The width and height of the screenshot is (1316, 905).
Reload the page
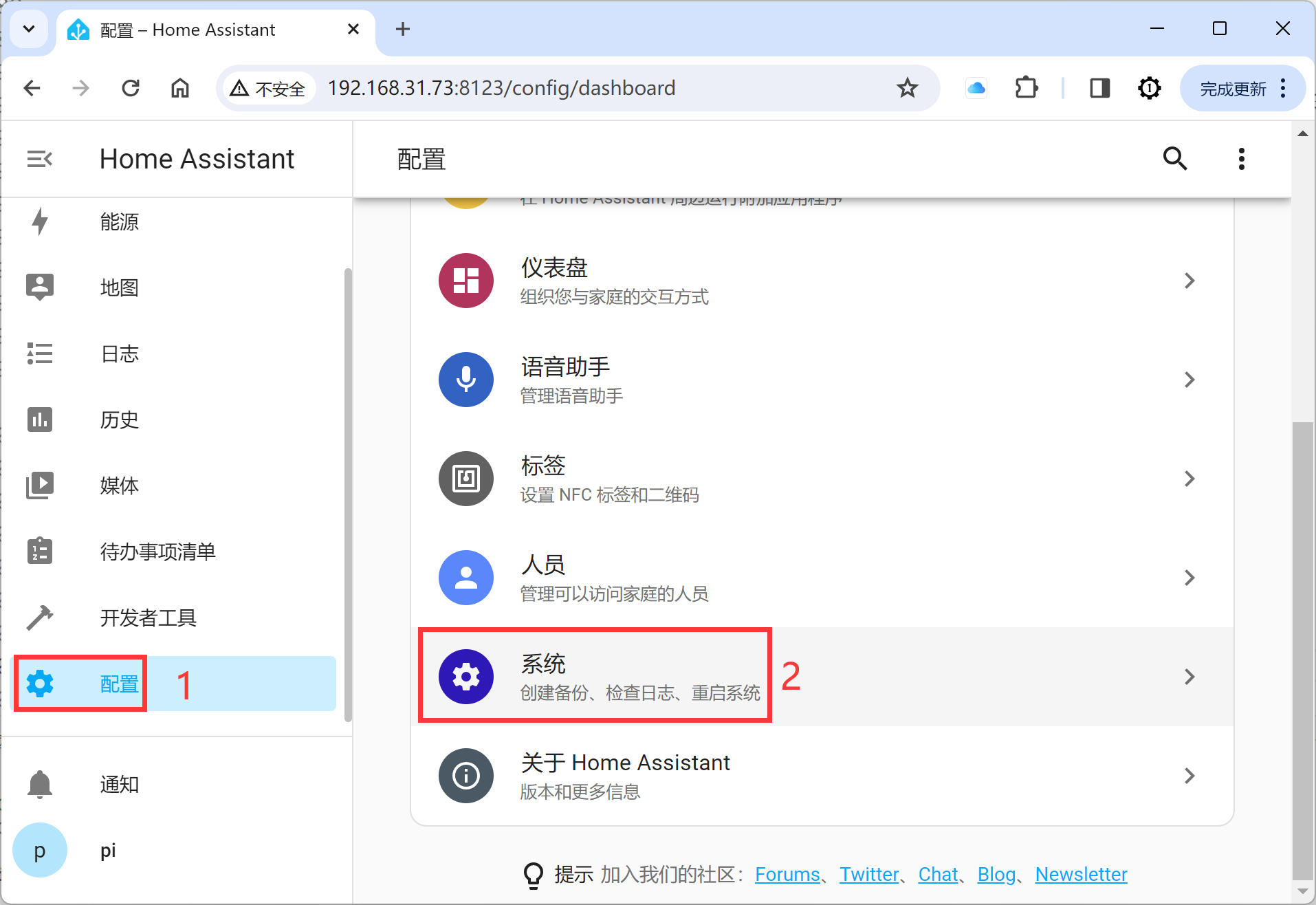pos(131,88)
